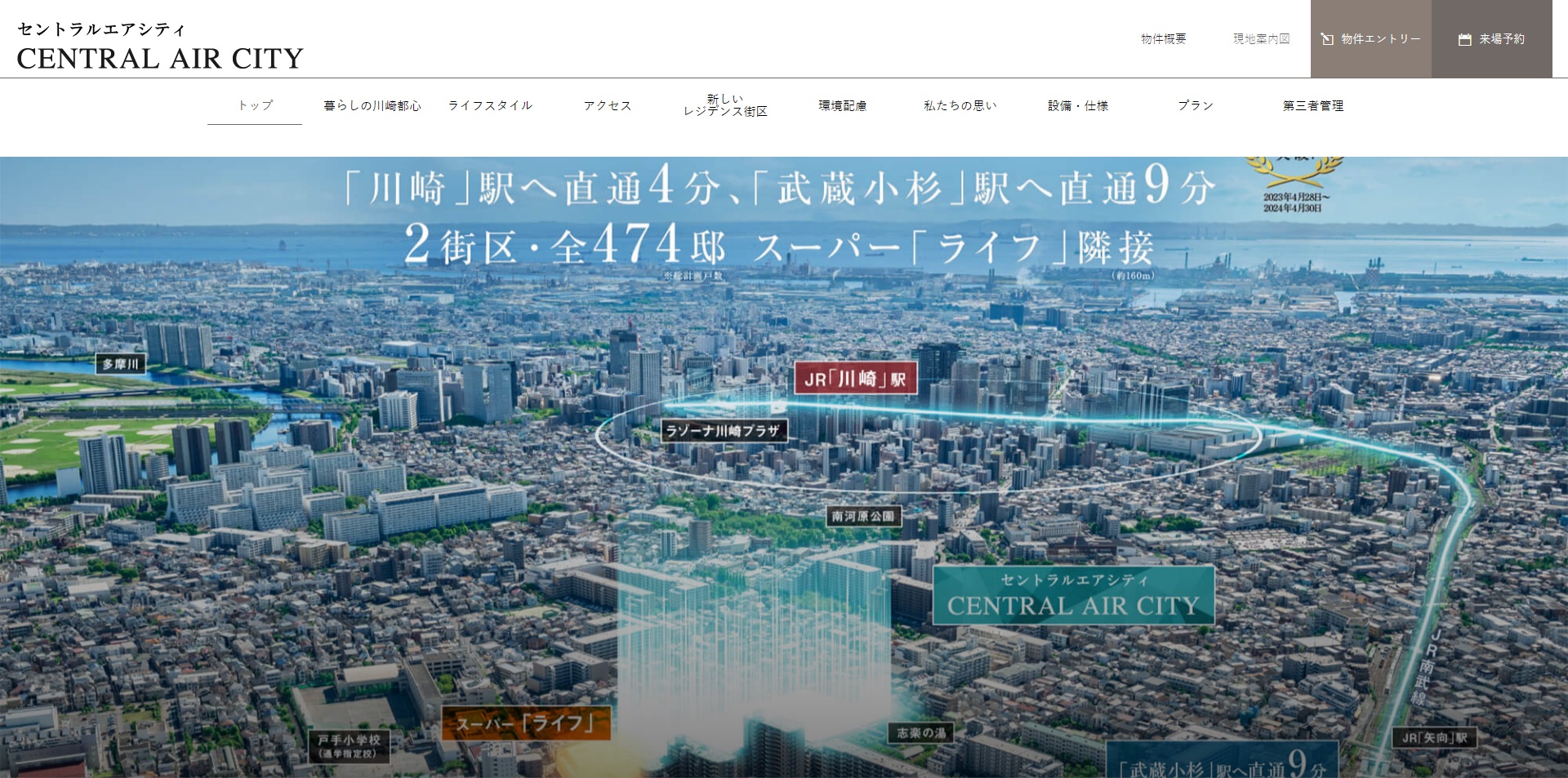1568x778 pixels.
Task: Click the 南河原公園 label
Action: pyautogui.click(x=863, y=516)
